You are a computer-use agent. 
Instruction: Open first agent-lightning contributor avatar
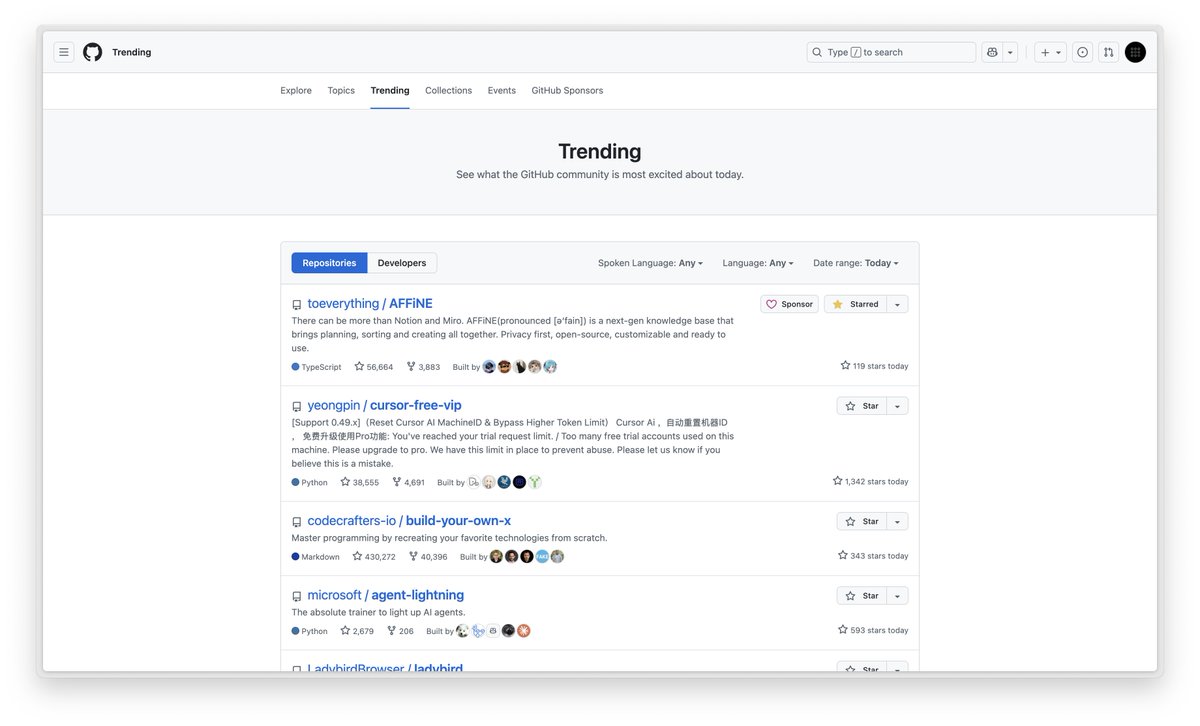tap(462, 631)
